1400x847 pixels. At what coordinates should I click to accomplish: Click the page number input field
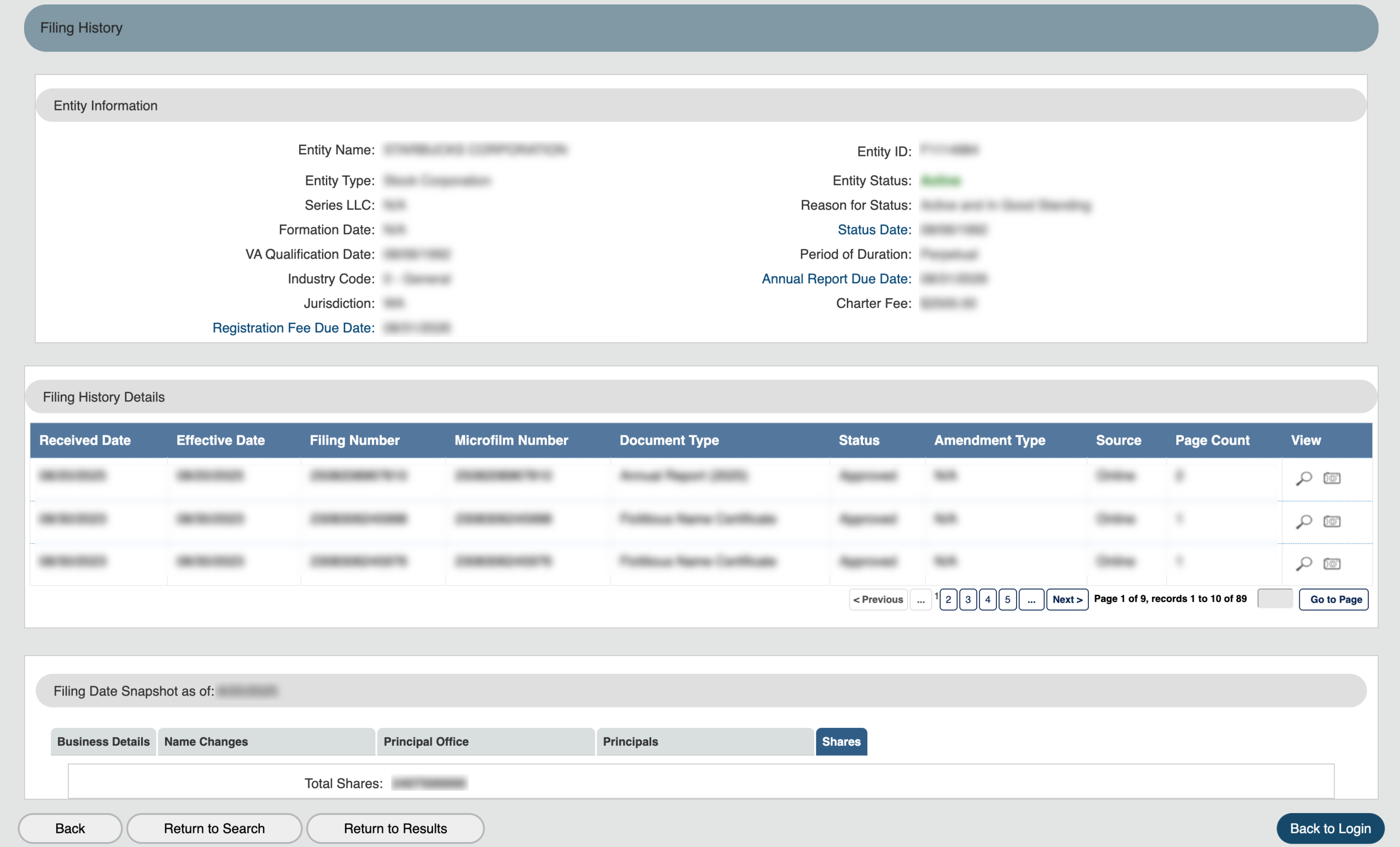1275,598
